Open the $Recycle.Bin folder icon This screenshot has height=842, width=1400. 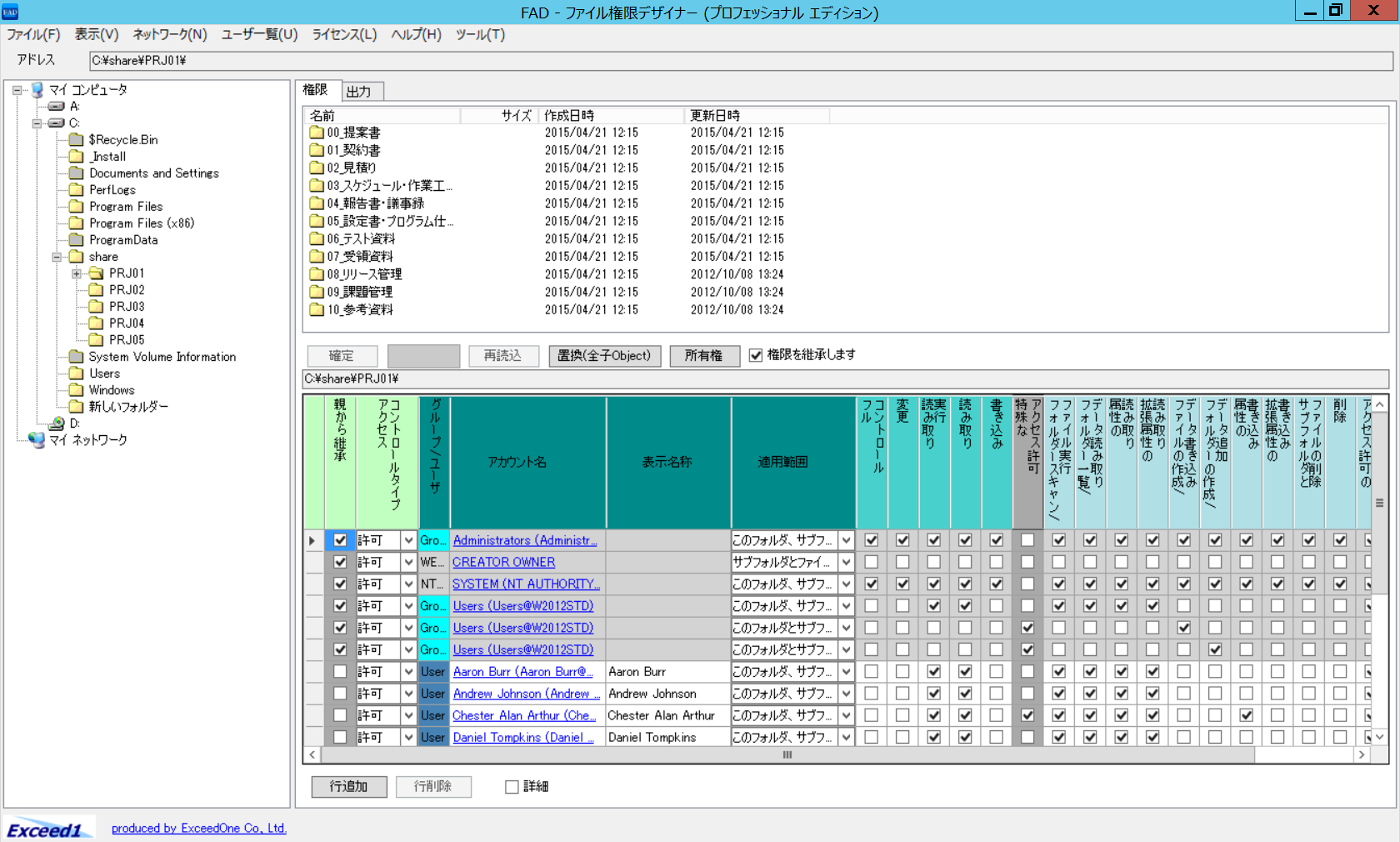77,139
